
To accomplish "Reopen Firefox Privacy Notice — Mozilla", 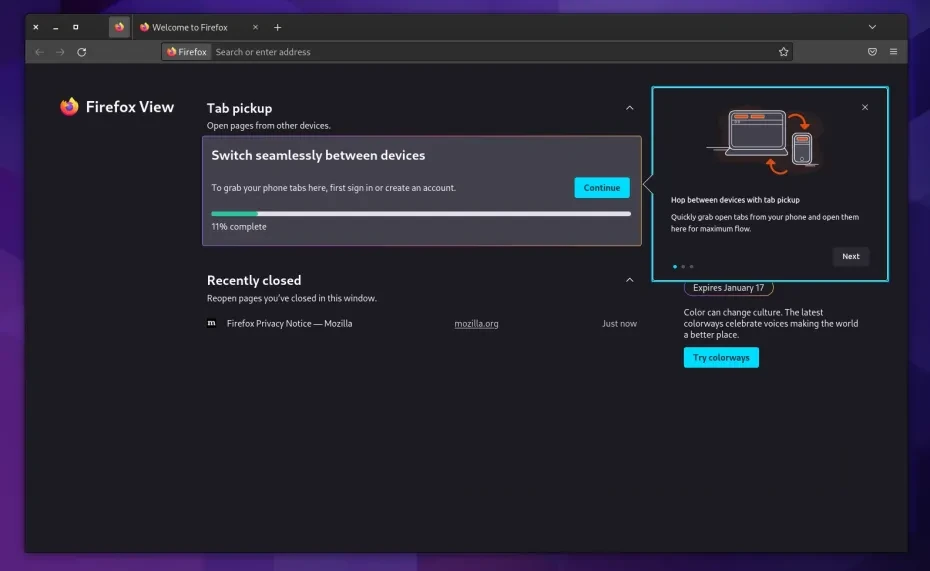I will click(x=289, y=324).
